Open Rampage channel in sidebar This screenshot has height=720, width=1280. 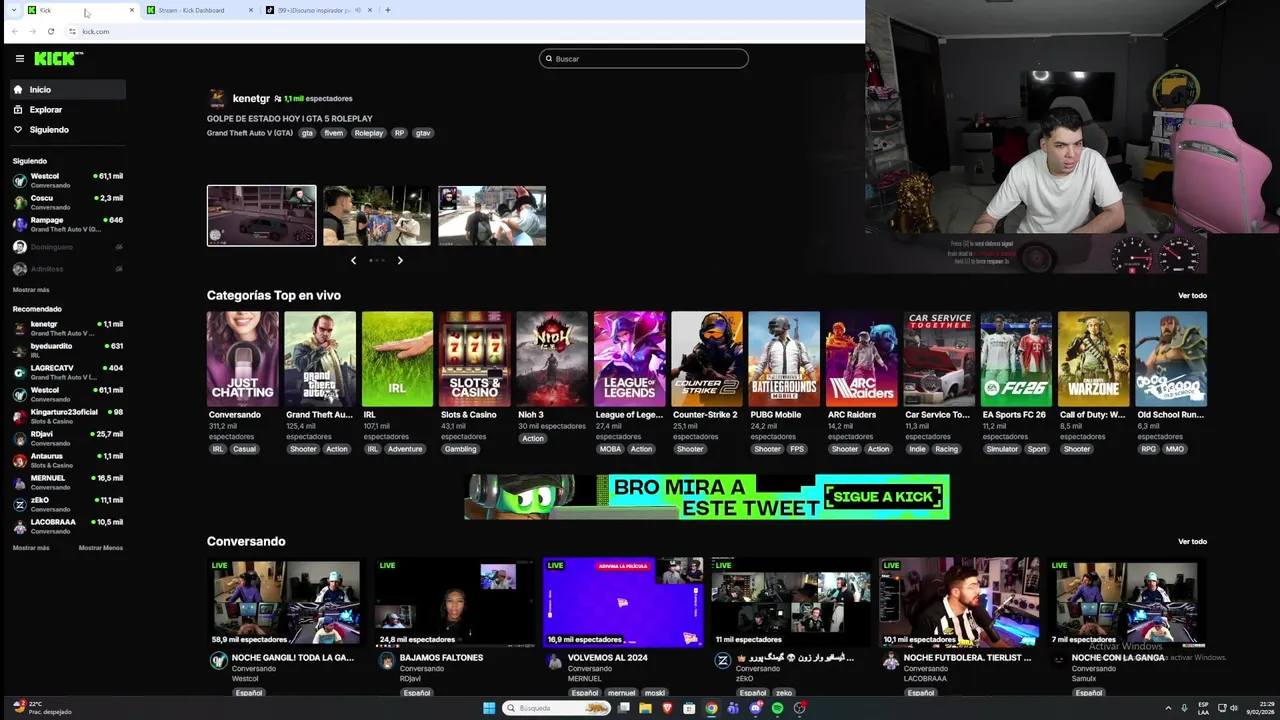tap(68, 224)
